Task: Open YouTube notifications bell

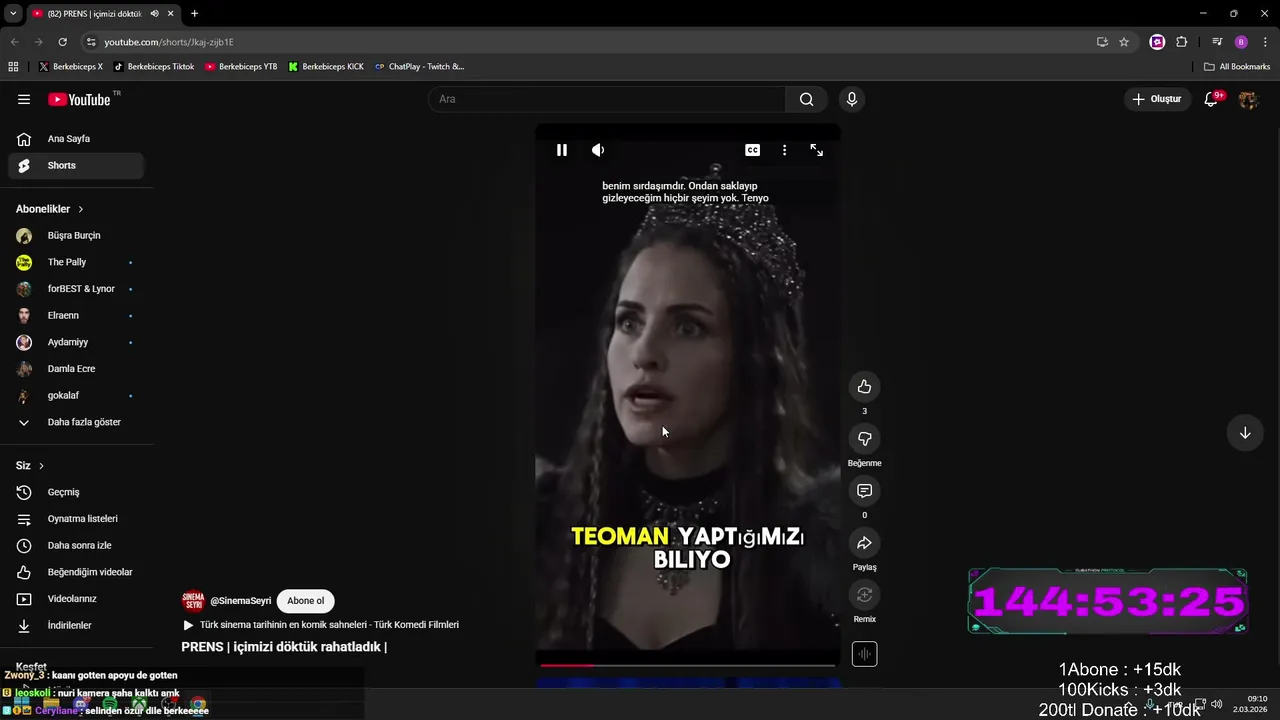Action: pos(1211,99)
